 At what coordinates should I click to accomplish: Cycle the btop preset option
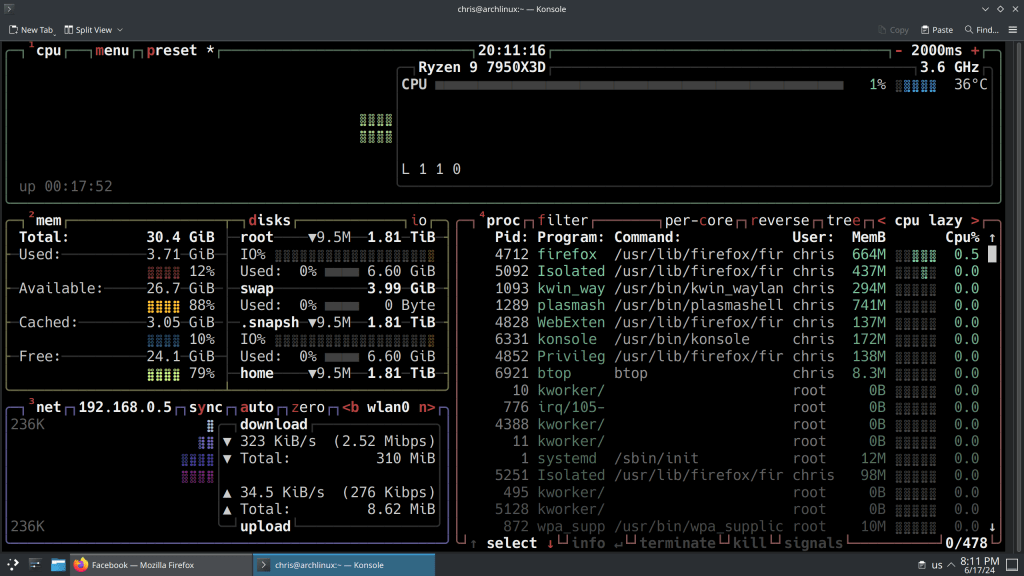click(172, 51)
